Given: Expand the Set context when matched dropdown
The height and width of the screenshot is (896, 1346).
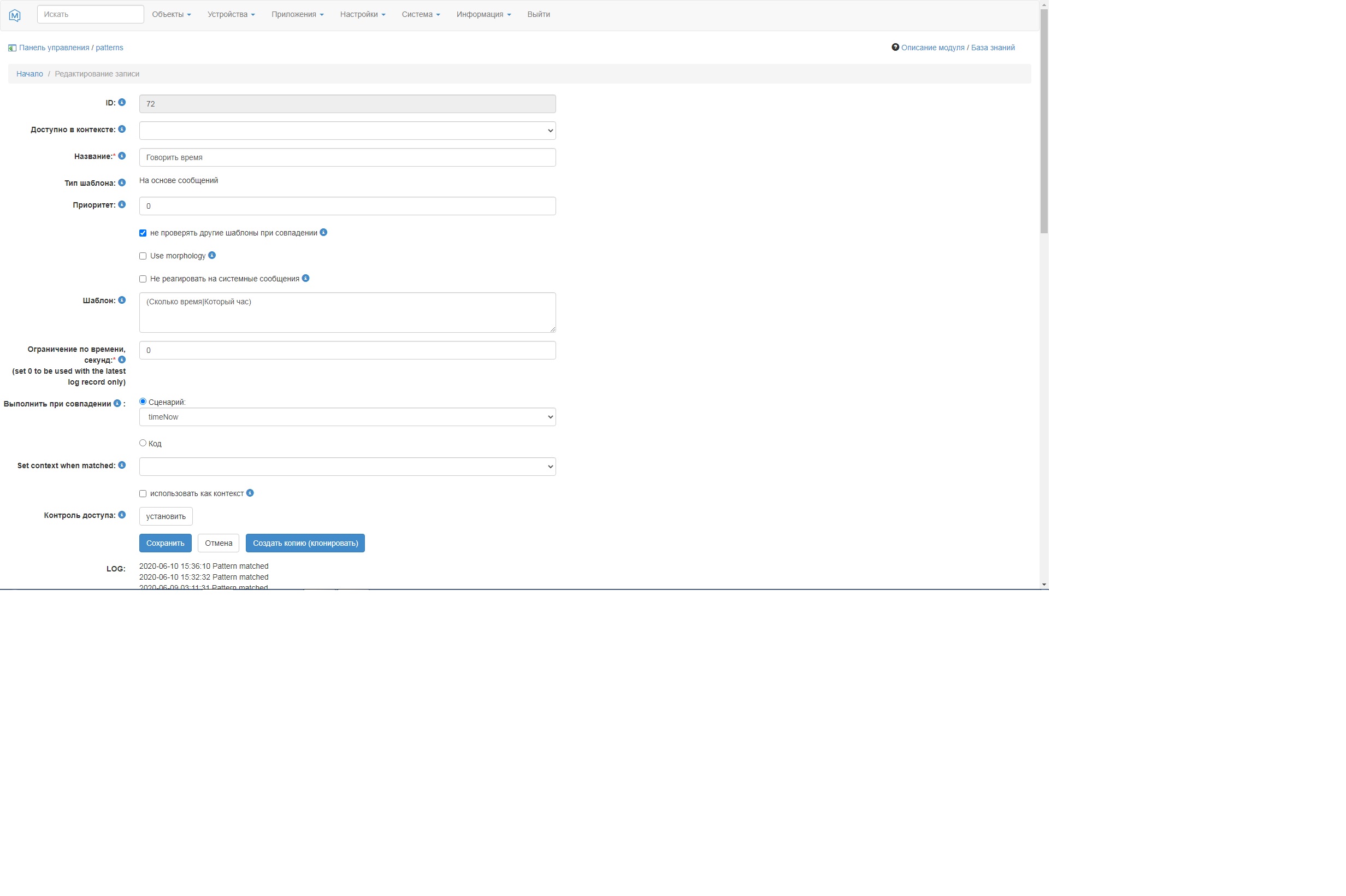Looking at the screenshot, I should point(346,466).
